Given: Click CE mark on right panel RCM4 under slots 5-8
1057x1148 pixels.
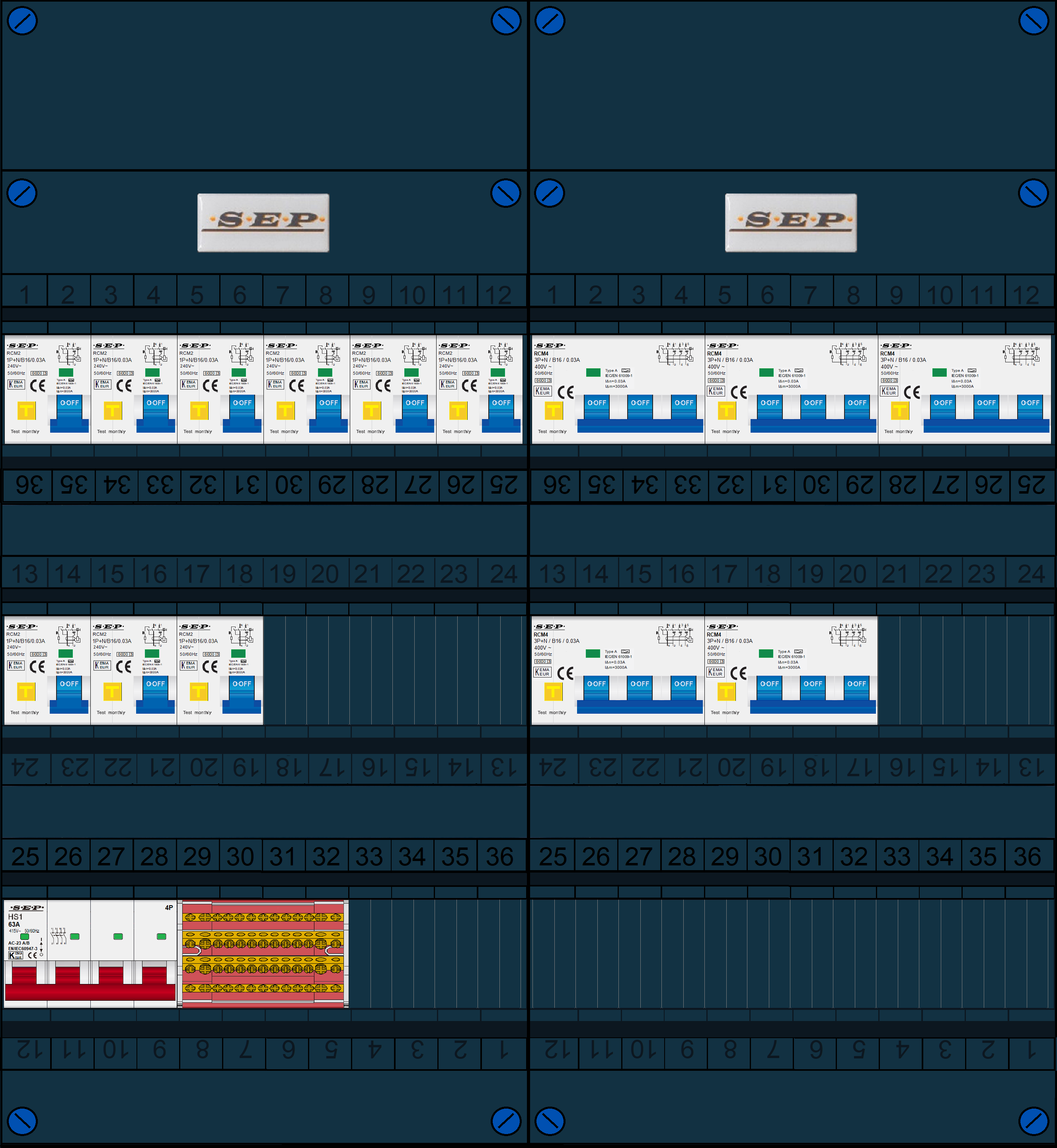Looking at the screenshot, I should click(739, 392).
